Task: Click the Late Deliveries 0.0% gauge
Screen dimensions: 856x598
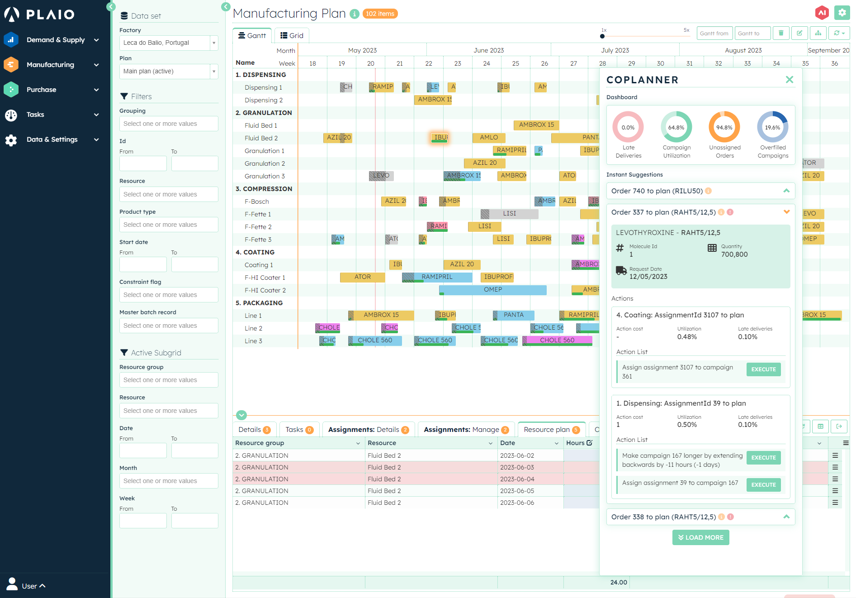Action: (628, 127)
